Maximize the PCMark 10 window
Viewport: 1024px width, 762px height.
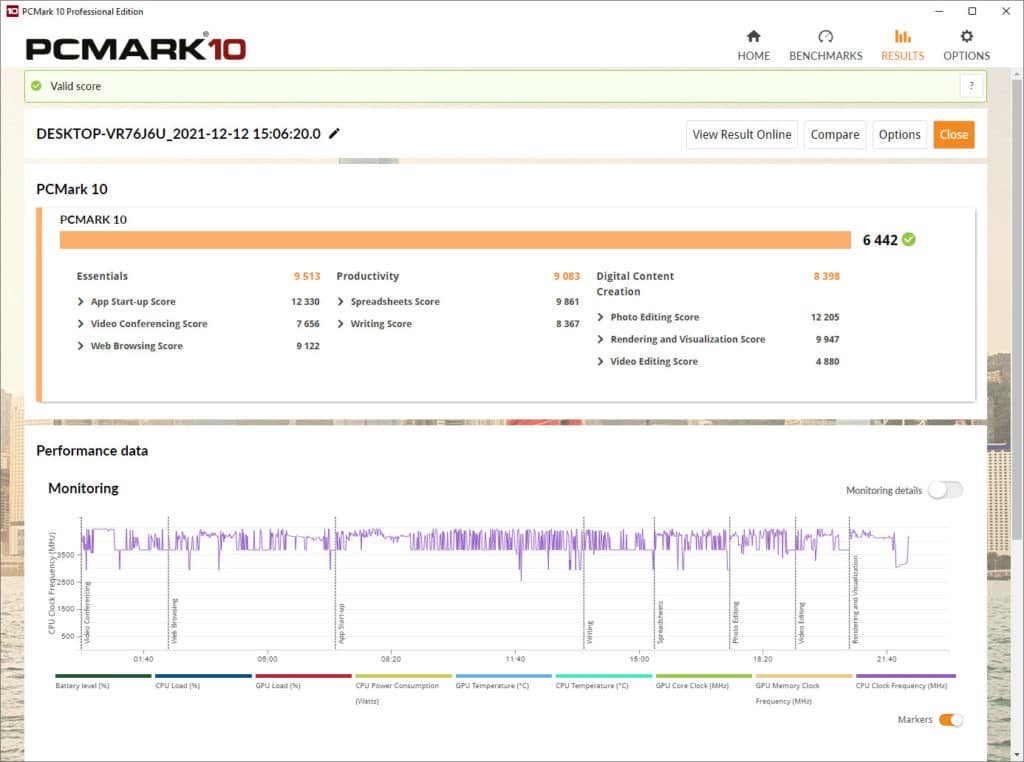coord(972,11)
